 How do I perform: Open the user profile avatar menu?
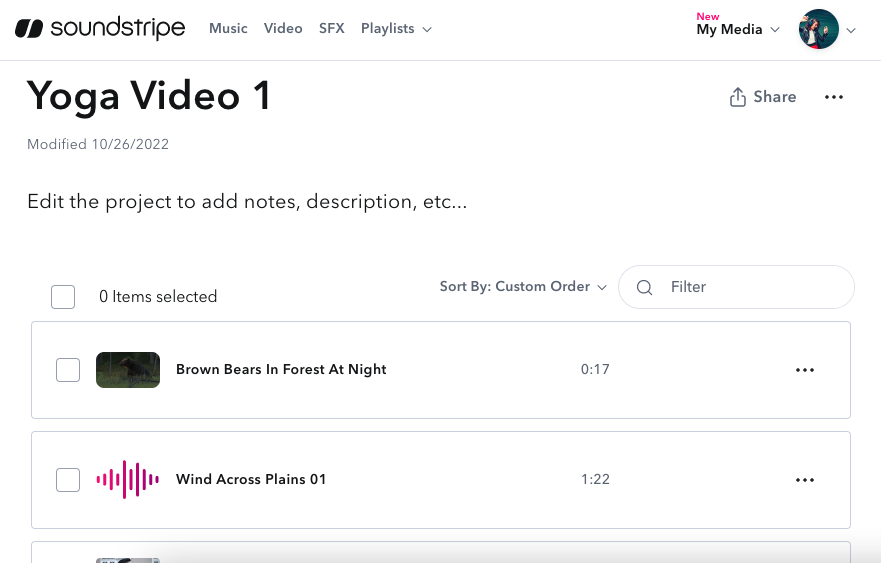(818, 30)
